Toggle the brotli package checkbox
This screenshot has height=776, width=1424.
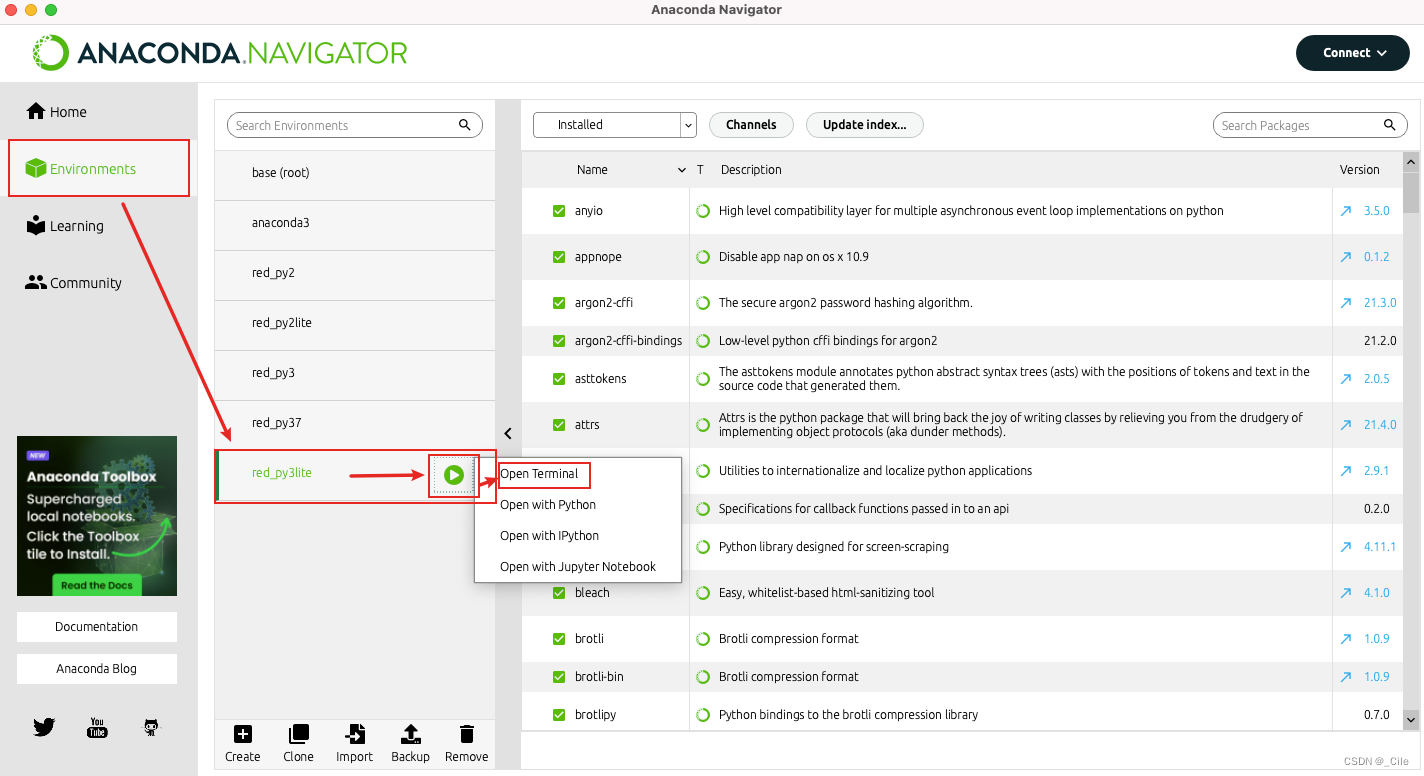(559, 639)
